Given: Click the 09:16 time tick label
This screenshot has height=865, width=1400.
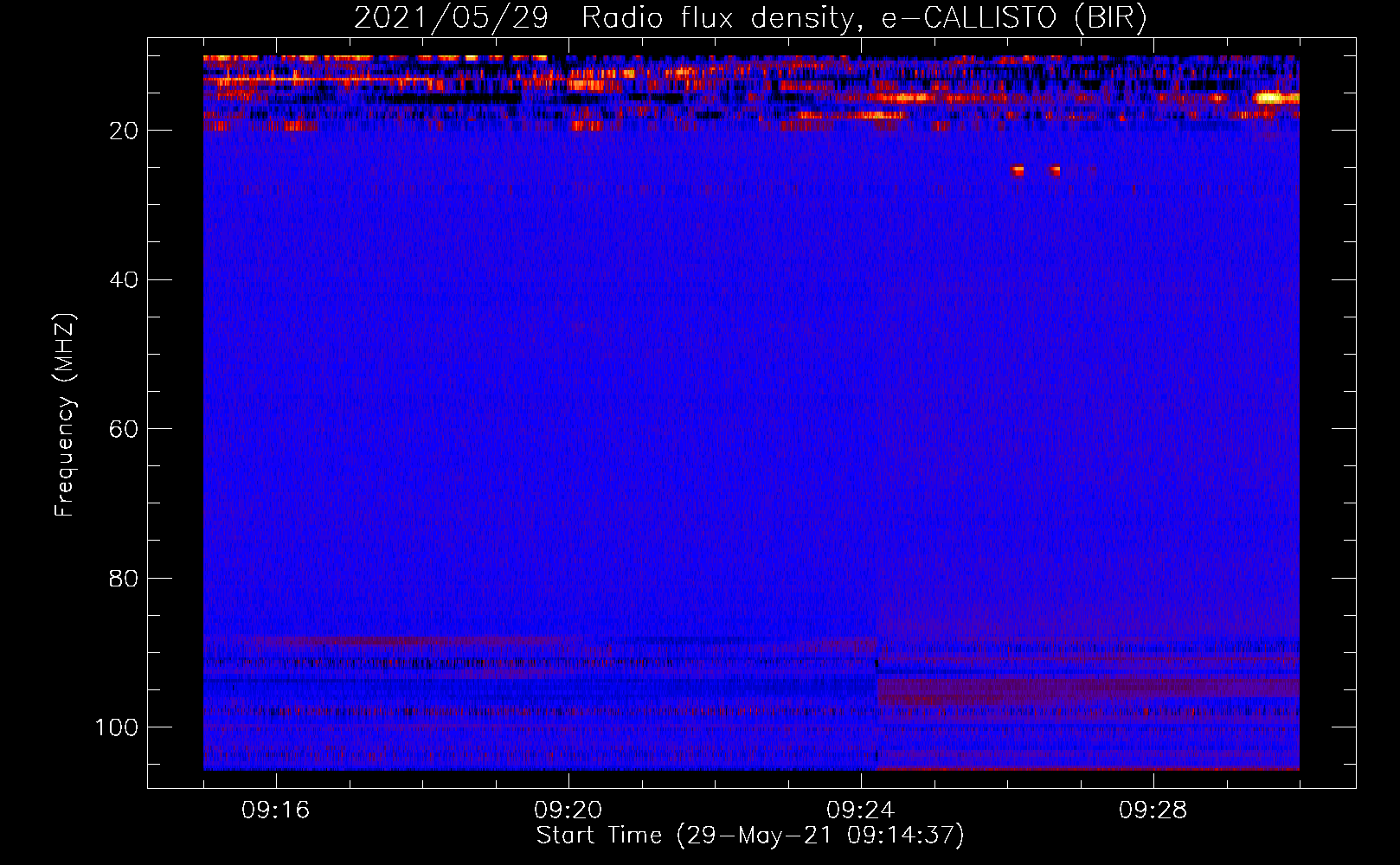Looking at the screenshot, I should point(275,811).
